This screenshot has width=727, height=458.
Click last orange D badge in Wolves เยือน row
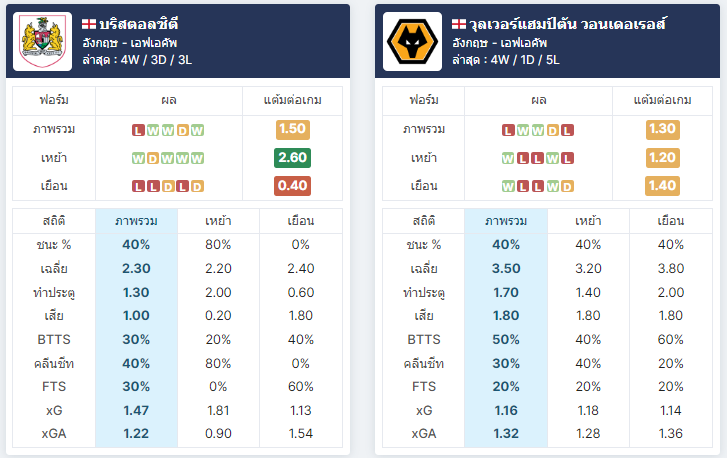568,186
